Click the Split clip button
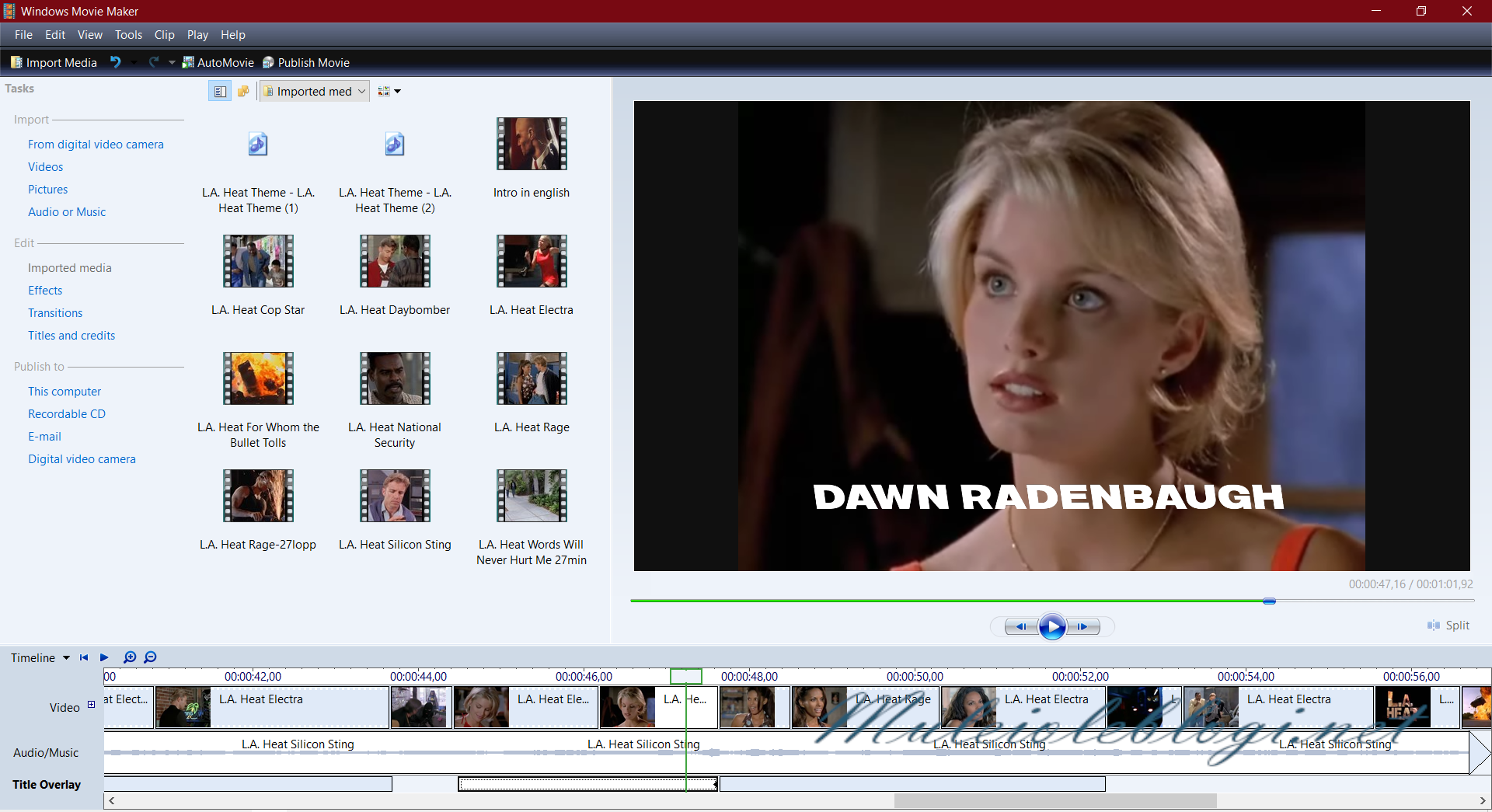 point(1448,626)
